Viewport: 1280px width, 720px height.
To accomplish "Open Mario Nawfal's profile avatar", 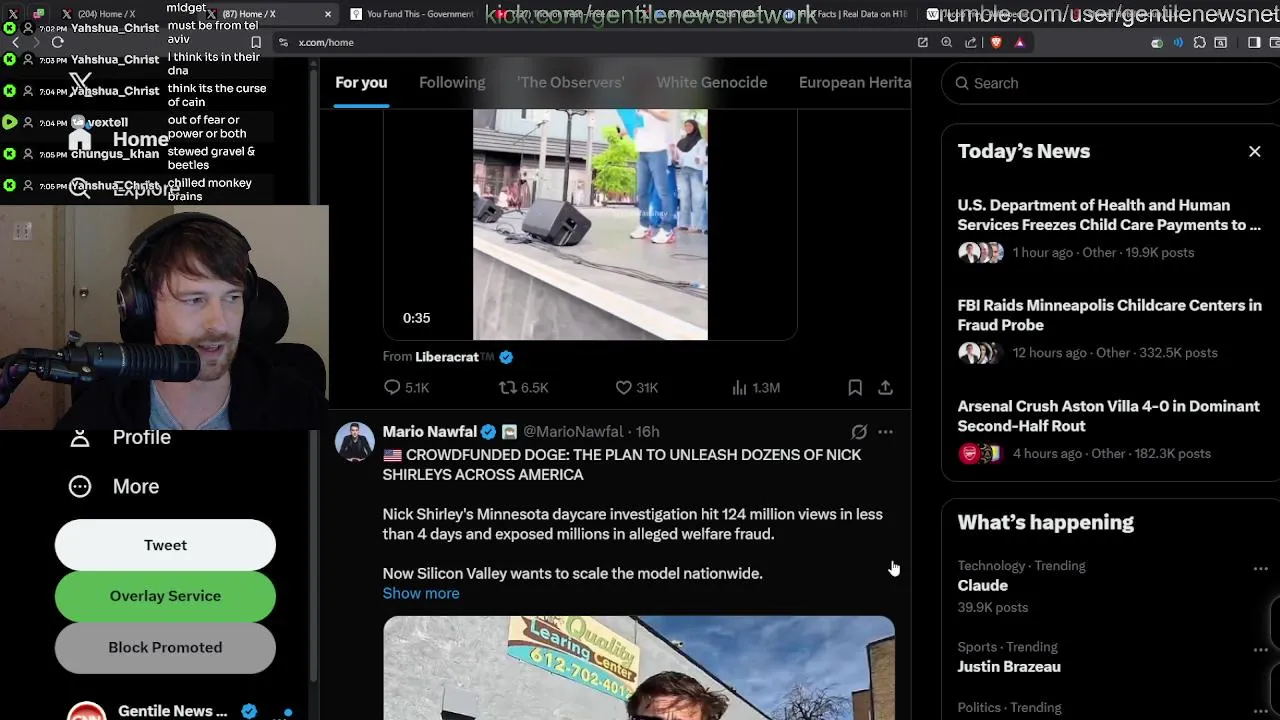I will (354, 441).
